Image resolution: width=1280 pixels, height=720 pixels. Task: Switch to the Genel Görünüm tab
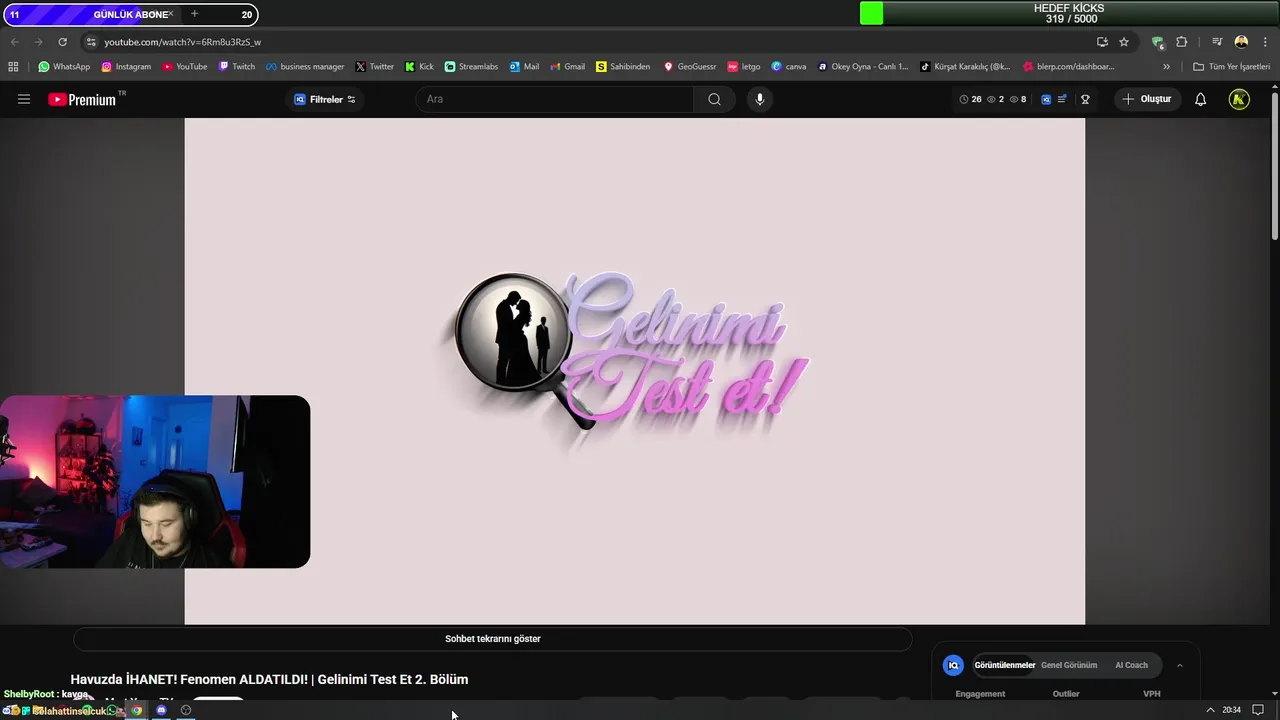[1069, 665]
